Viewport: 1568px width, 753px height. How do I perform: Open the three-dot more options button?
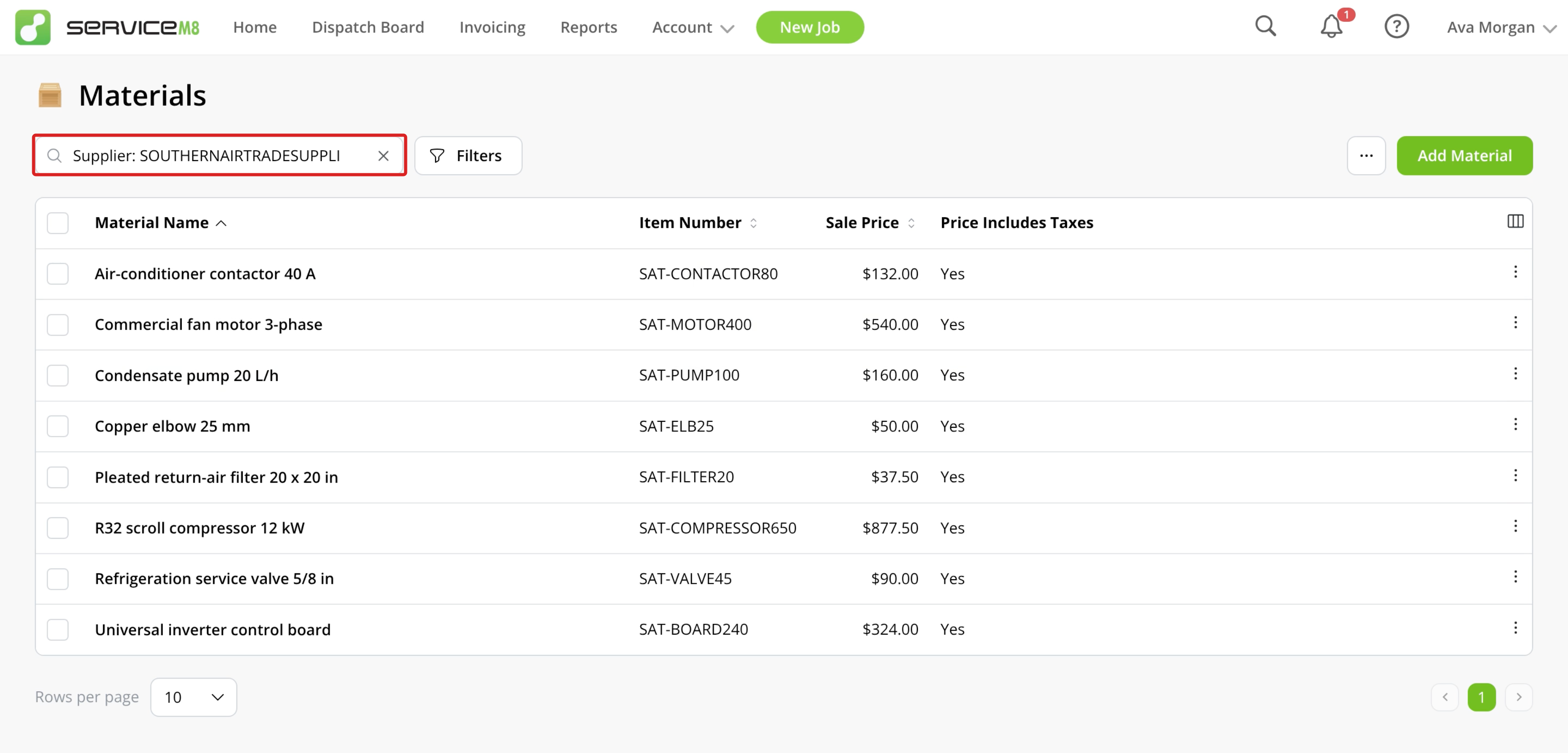[x=1366, y=156]
